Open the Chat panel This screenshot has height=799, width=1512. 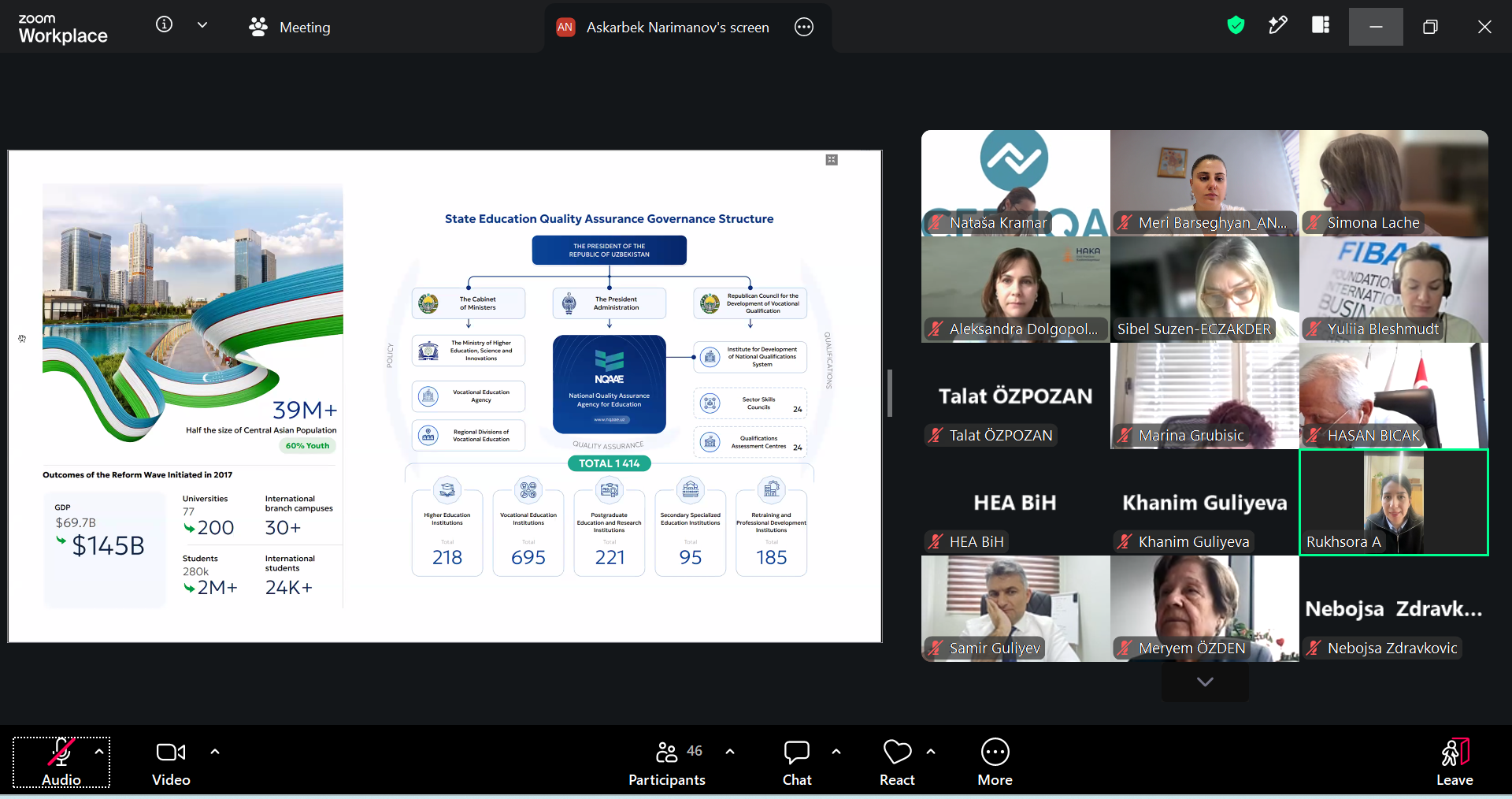coord(797,762)
